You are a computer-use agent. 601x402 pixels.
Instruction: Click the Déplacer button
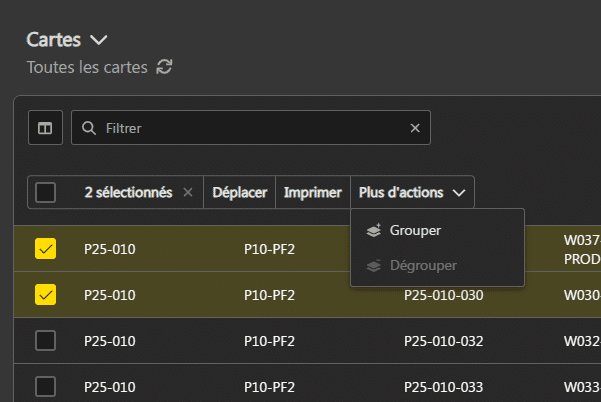pos(240,192)
